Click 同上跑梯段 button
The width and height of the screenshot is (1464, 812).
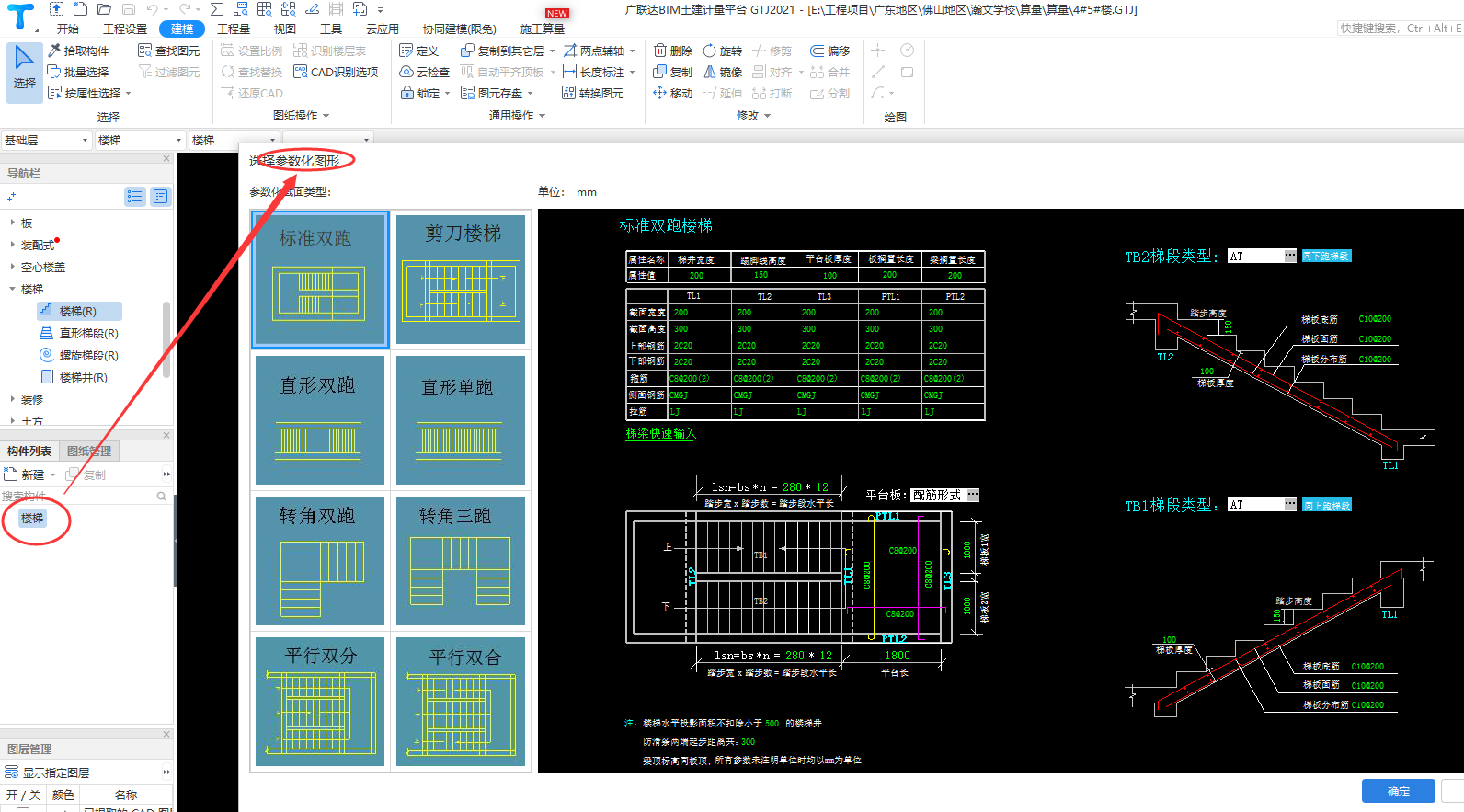click(x=1326, y=505)
